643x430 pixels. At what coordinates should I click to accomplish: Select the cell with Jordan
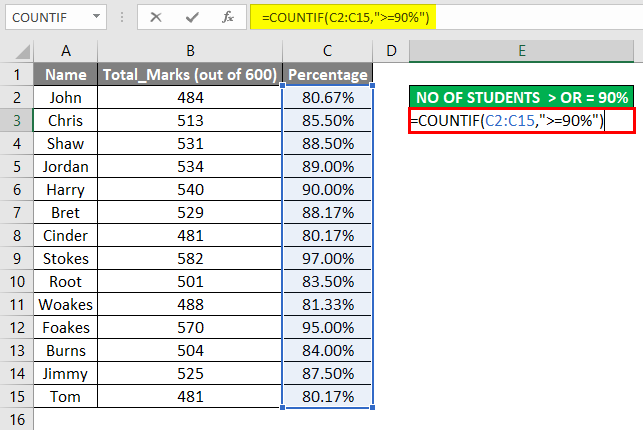click(66, 166)
